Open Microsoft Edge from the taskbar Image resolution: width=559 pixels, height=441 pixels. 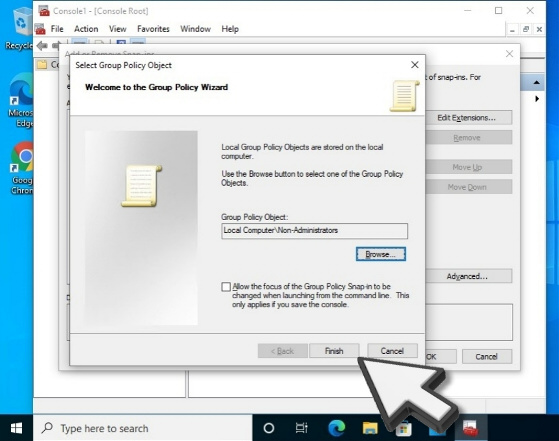[337, 428]
